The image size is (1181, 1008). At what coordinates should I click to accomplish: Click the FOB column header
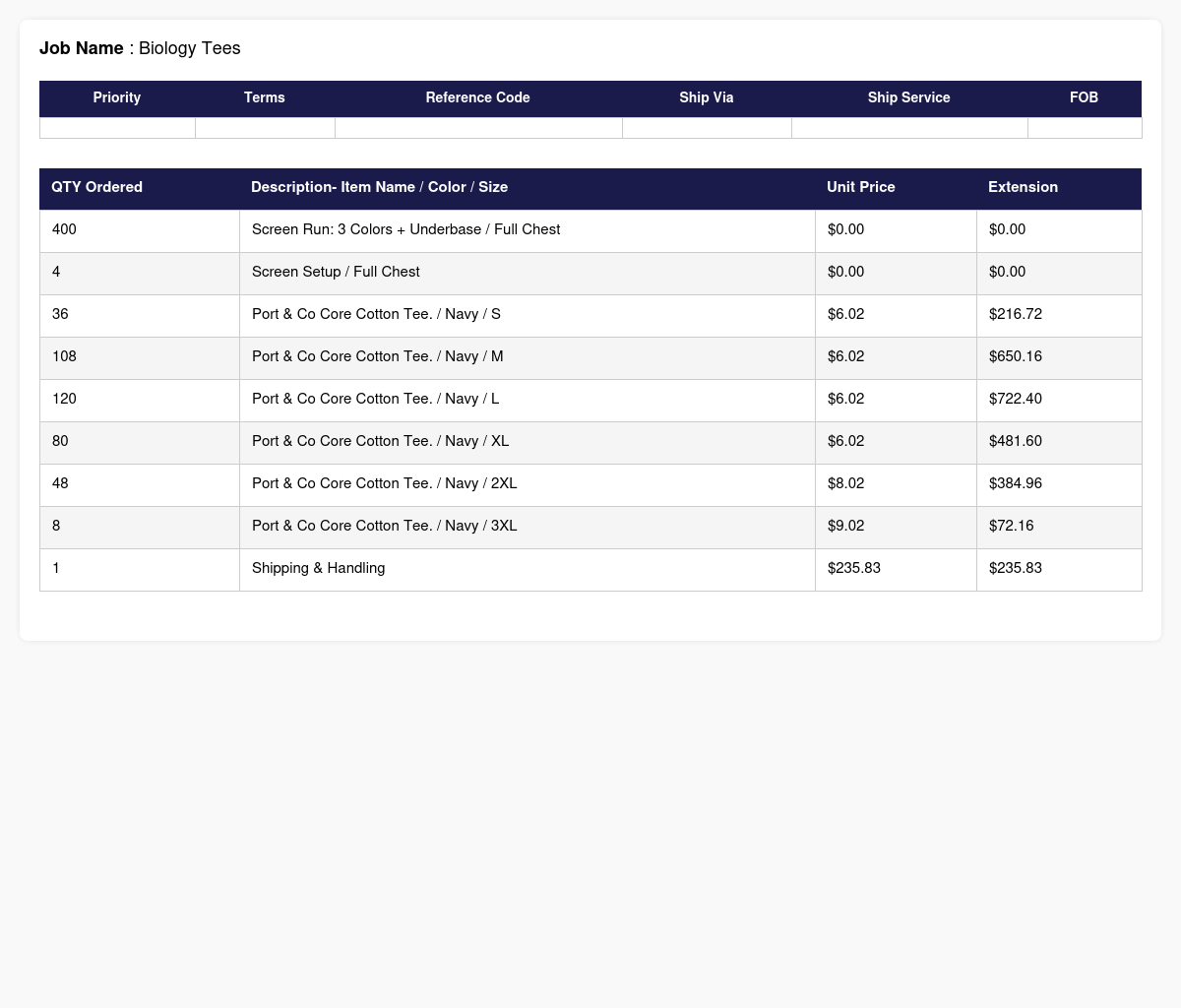pos(1085,98)
